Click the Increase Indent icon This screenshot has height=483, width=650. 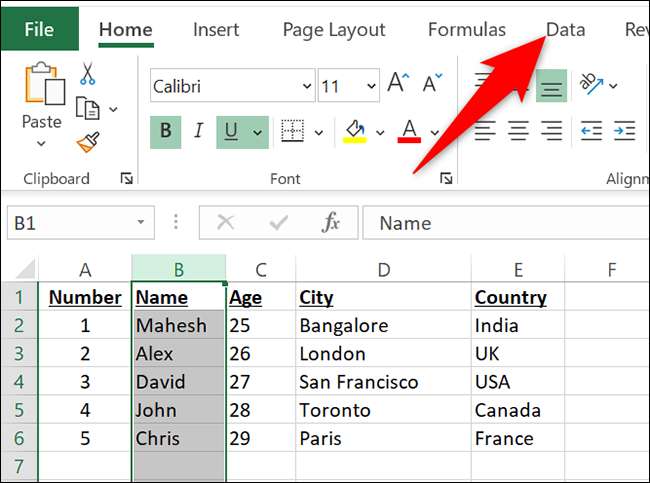pos(624,131)
